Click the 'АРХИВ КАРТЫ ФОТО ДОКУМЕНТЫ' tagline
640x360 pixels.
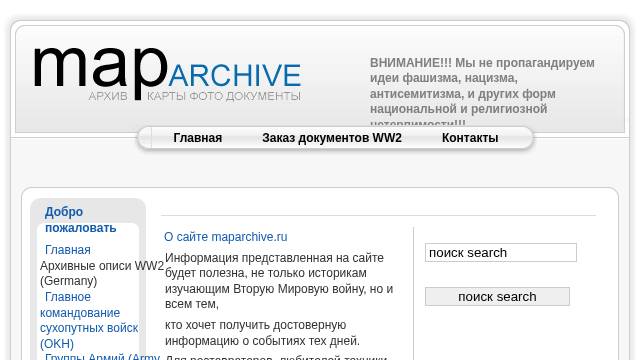click(195, 96)
